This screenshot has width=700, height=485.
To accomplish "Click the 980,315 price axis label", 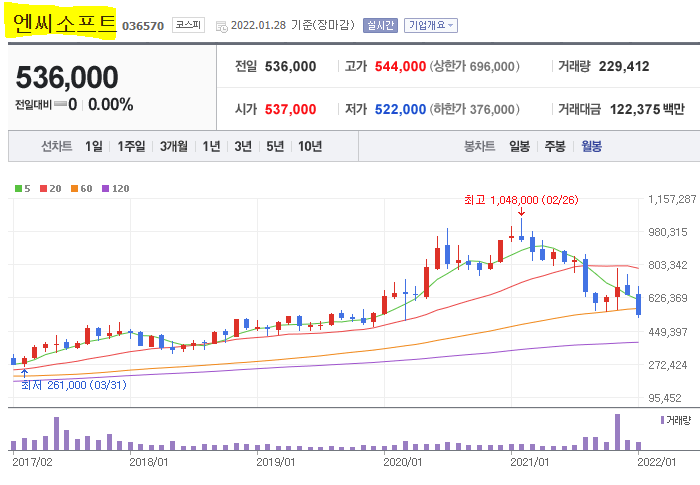I will 668,232.
